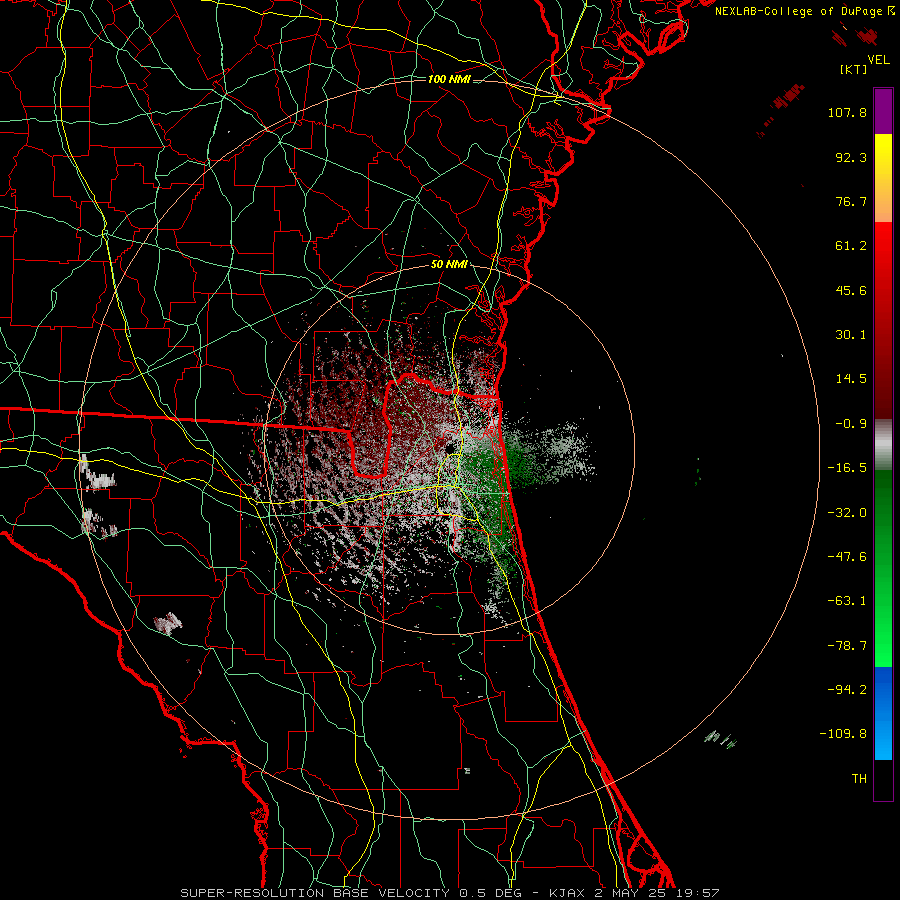Click the -78.7 velocity scale value
Viewport: 900px width, 900px height.
click(847, 646)
